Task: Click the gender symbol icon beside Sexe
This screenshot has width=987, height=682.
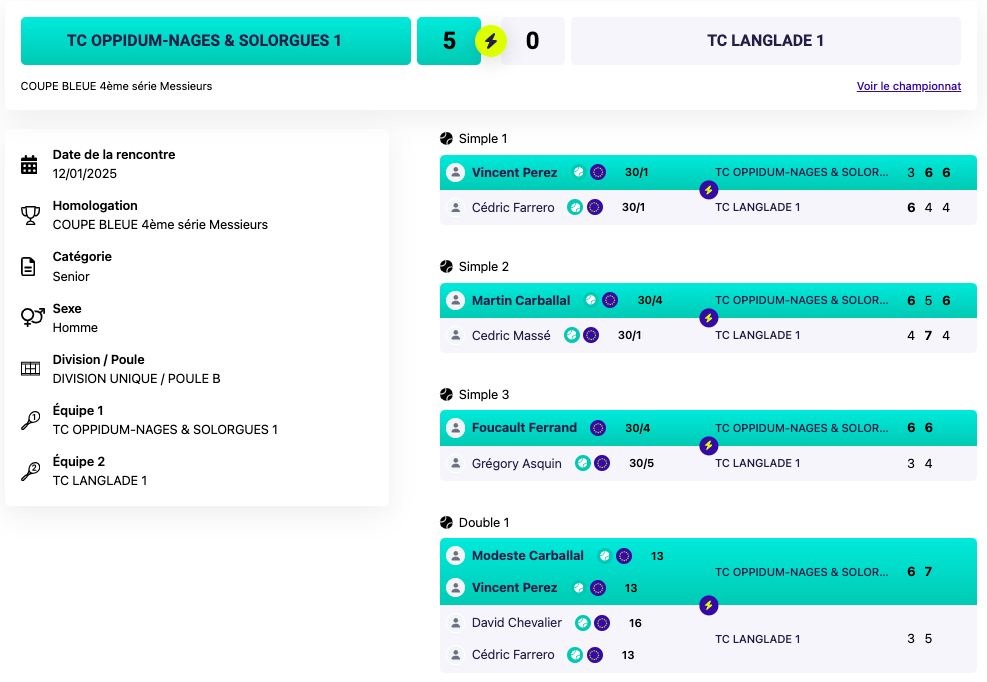Action: pos(32,317)
